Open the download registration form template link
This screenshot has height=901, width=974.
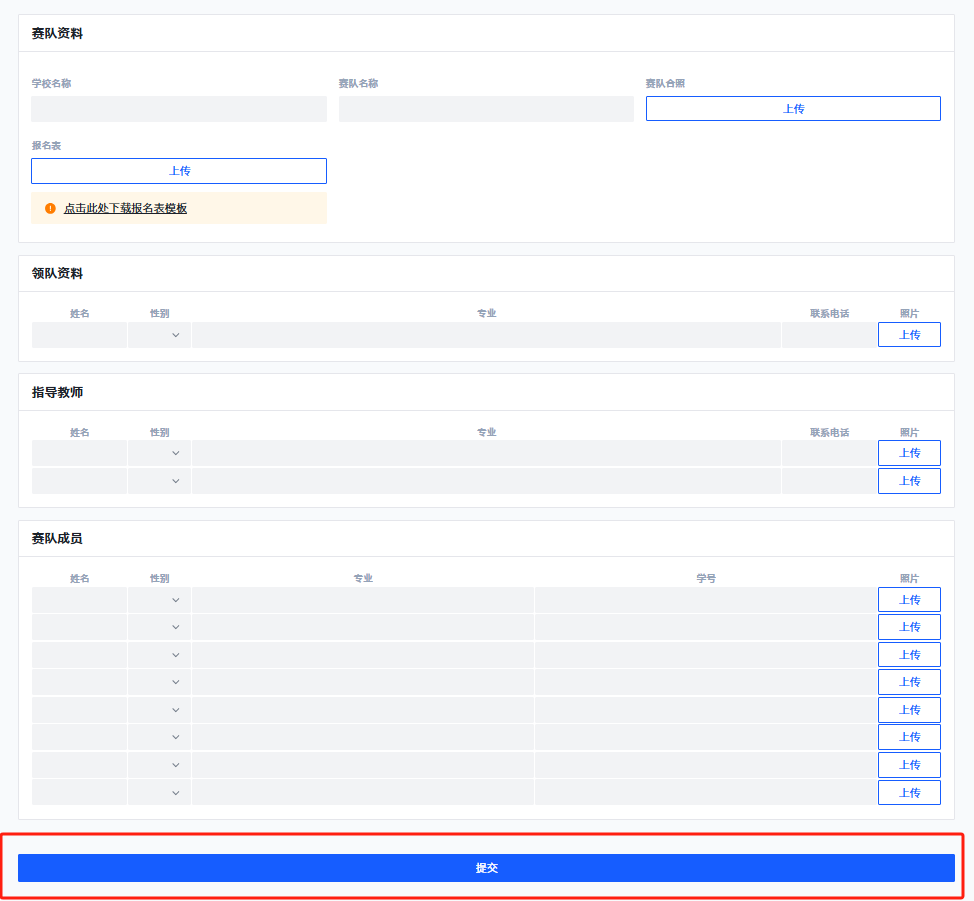[x=125, y=209]
